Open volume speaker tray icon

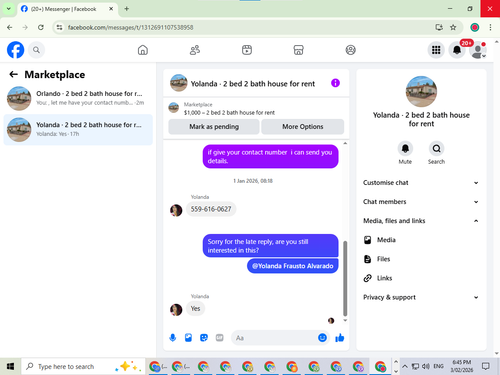pyautogui.click(x=426, y=366)
